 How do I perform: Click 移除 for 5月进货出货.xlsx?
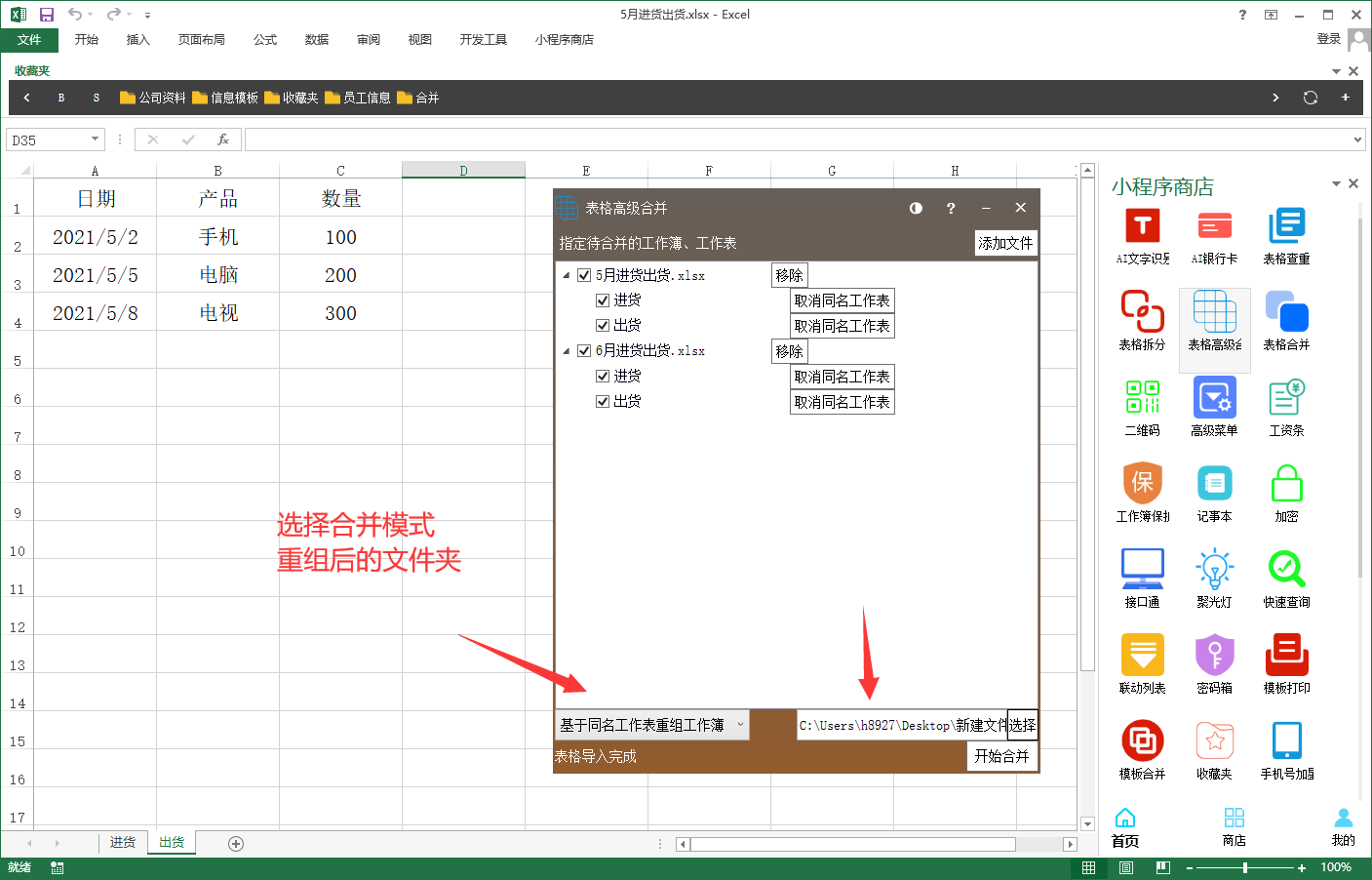pos(789,275)
